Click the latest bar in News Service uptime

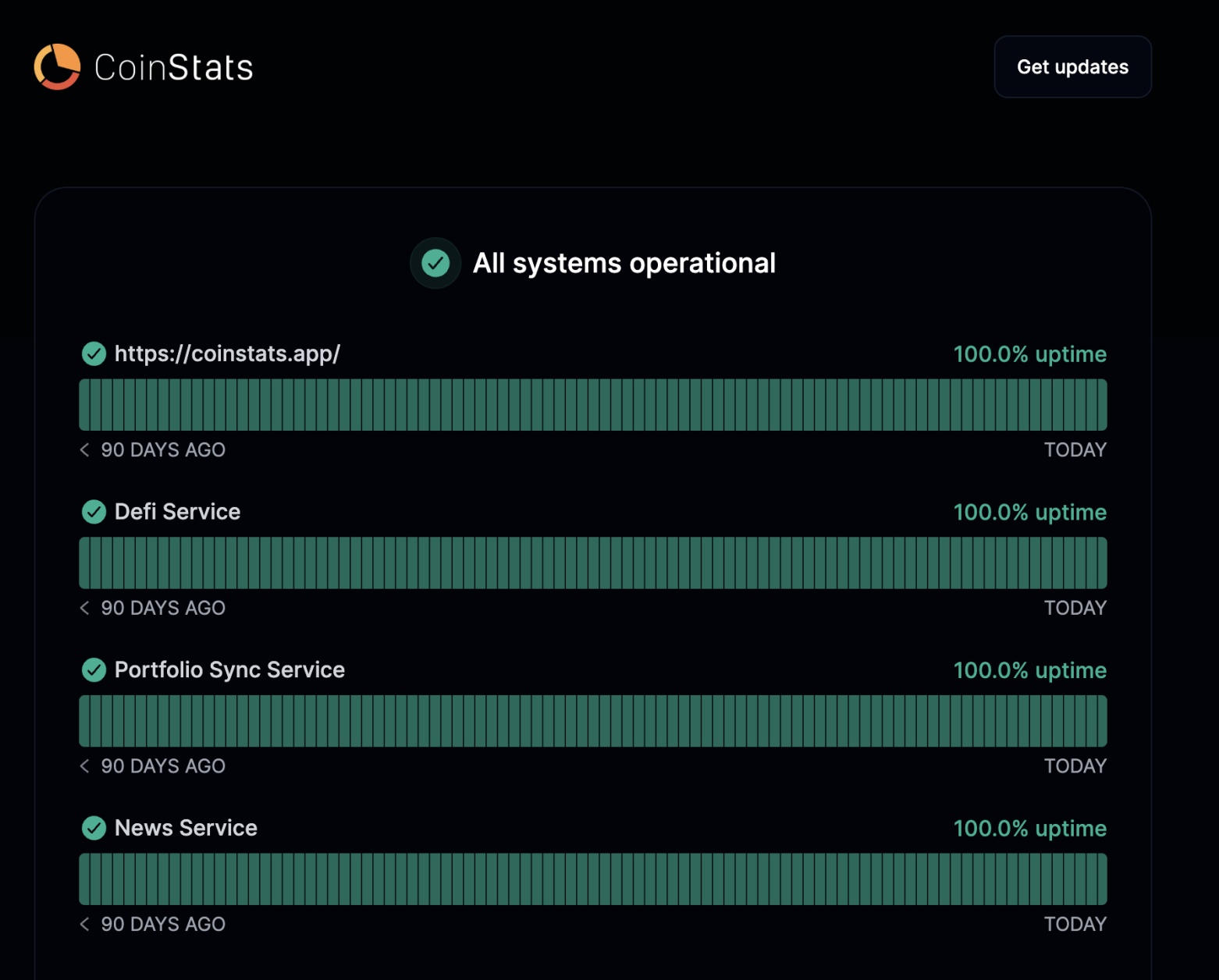click(x=1102, y=879)
